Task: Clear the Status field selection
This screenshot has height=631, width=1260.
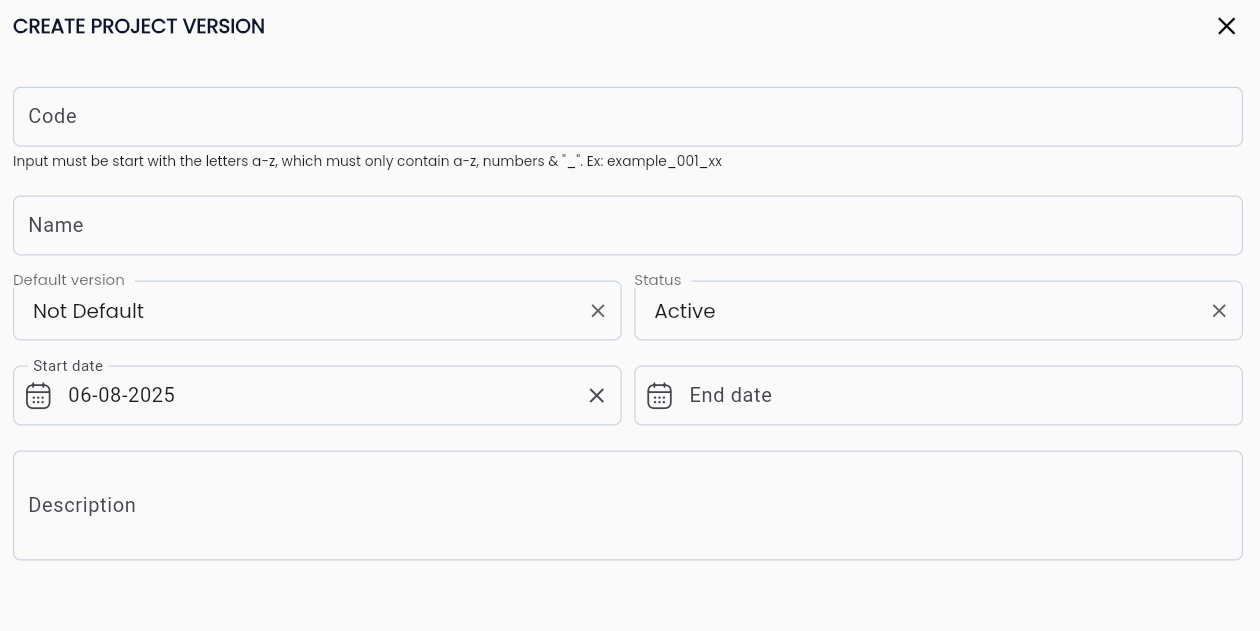Action: point(1219,311)
